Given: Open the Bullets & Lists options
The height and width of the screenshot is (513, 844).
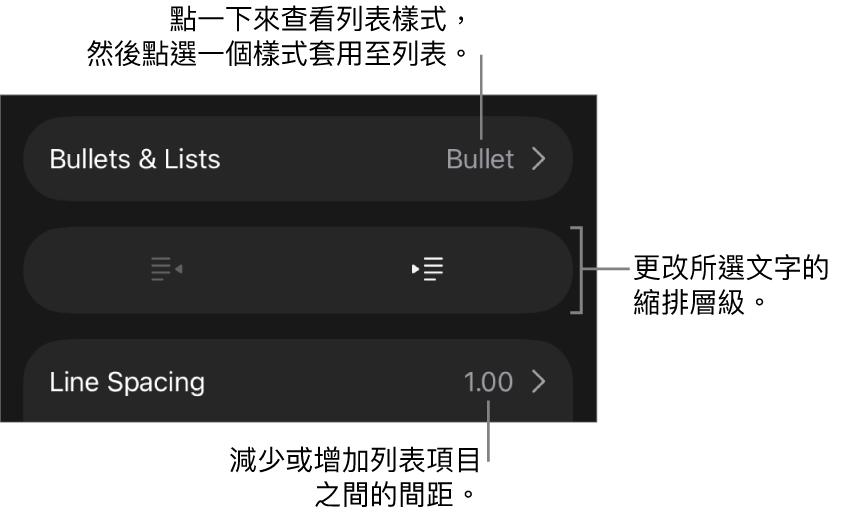Looking at the screenshot, I should coord(297,159).
